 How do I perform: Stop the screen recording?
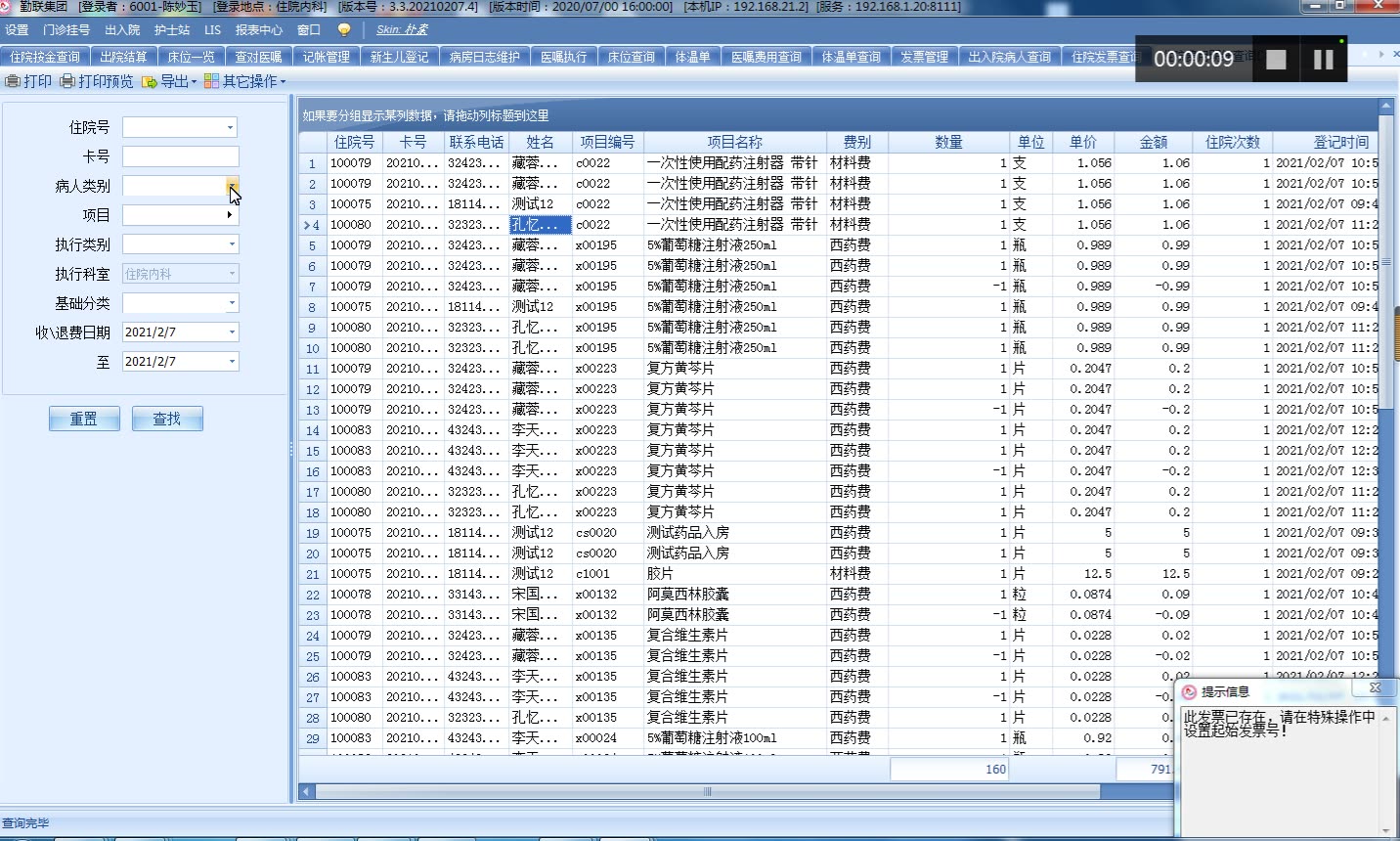[x=1276, y=59]
